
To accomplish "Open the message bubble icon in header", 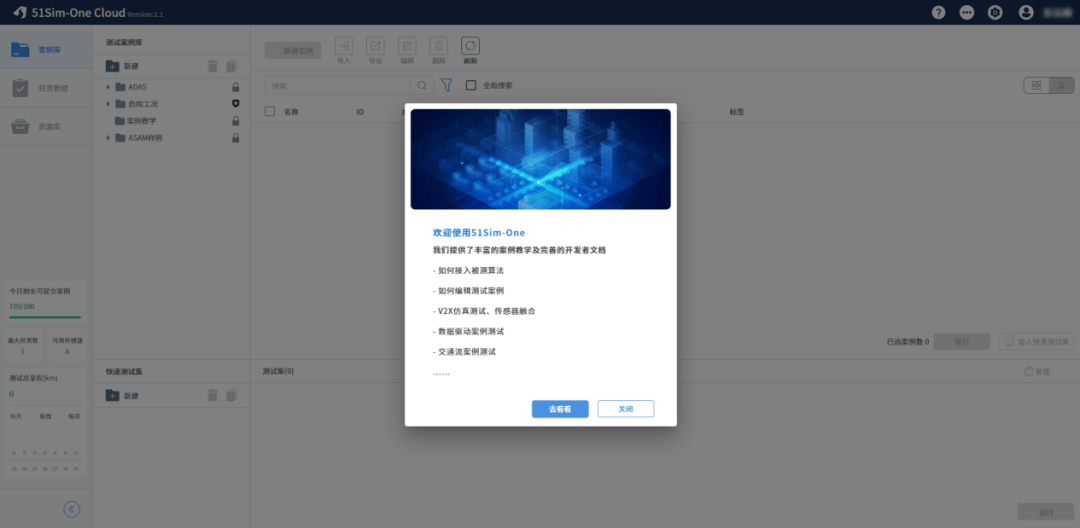I will coord(967,12).
